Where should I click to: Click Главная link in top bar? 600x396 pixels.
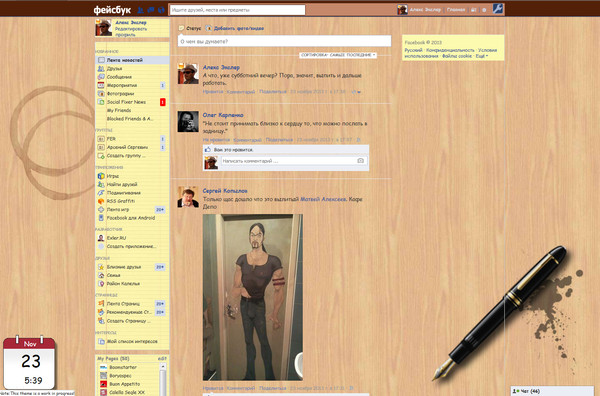456,10
